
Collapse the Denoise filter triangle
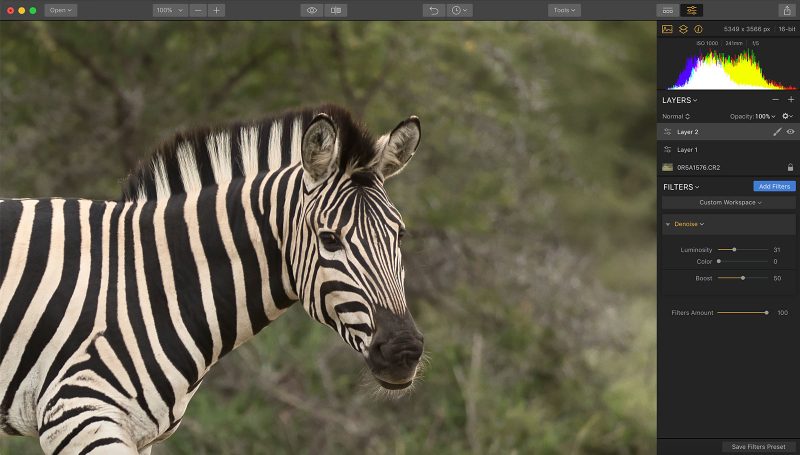point(667,224)
